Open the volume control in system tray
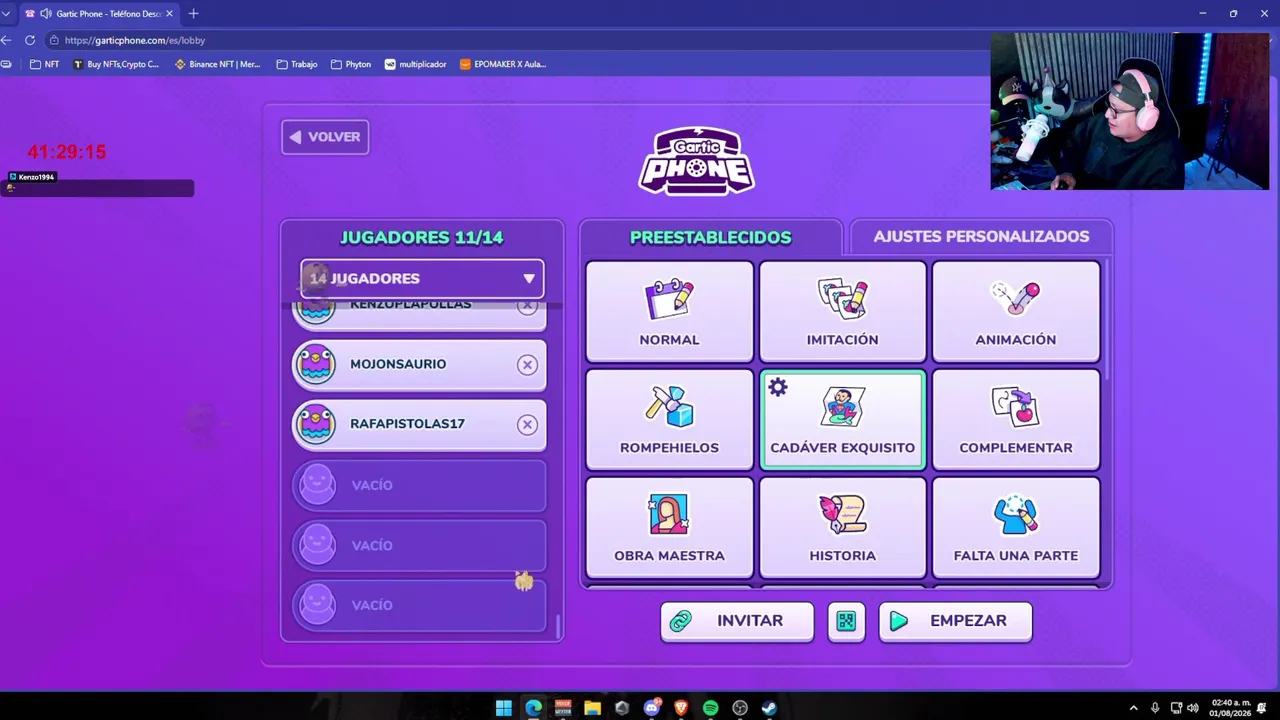This screenshot has height=720, width=1280. 1192,708
